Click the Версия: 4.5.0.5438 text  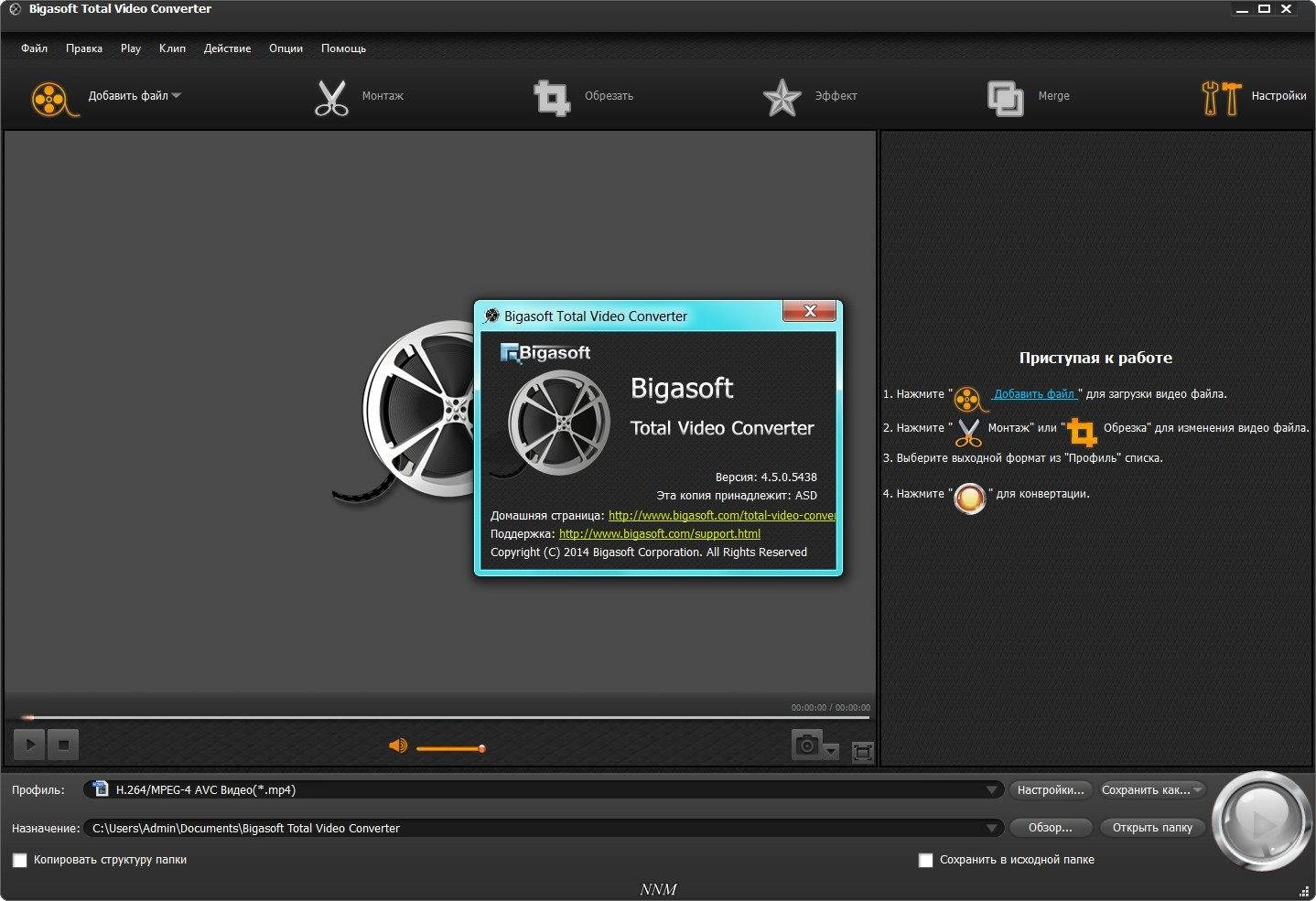pos(766,477)
